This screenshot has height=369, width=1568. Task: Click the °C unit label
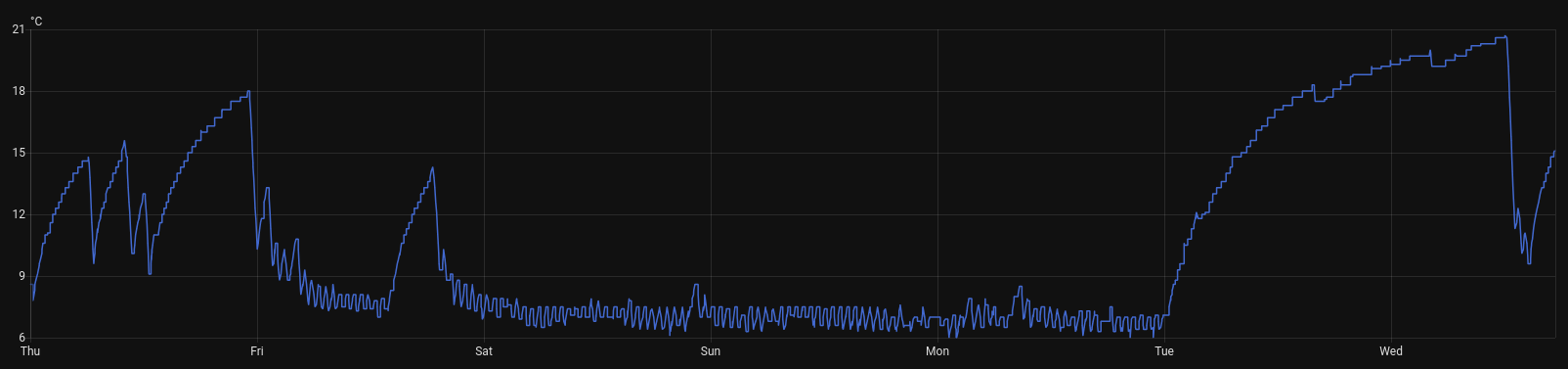[36, 21]
